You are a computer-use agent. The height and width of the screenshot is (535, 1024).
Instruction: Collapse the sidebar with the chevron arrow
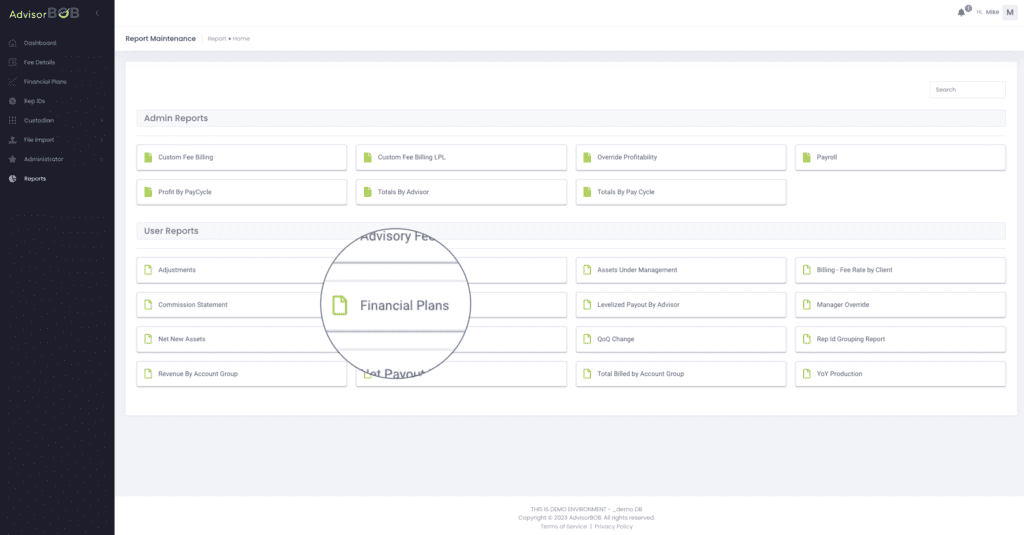pos(97,13)
